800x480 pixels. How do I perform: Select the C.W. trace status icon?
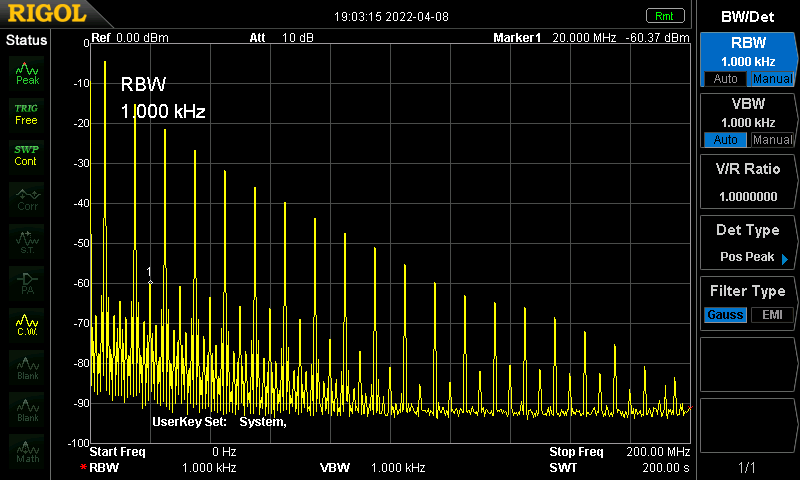point(27,324)
